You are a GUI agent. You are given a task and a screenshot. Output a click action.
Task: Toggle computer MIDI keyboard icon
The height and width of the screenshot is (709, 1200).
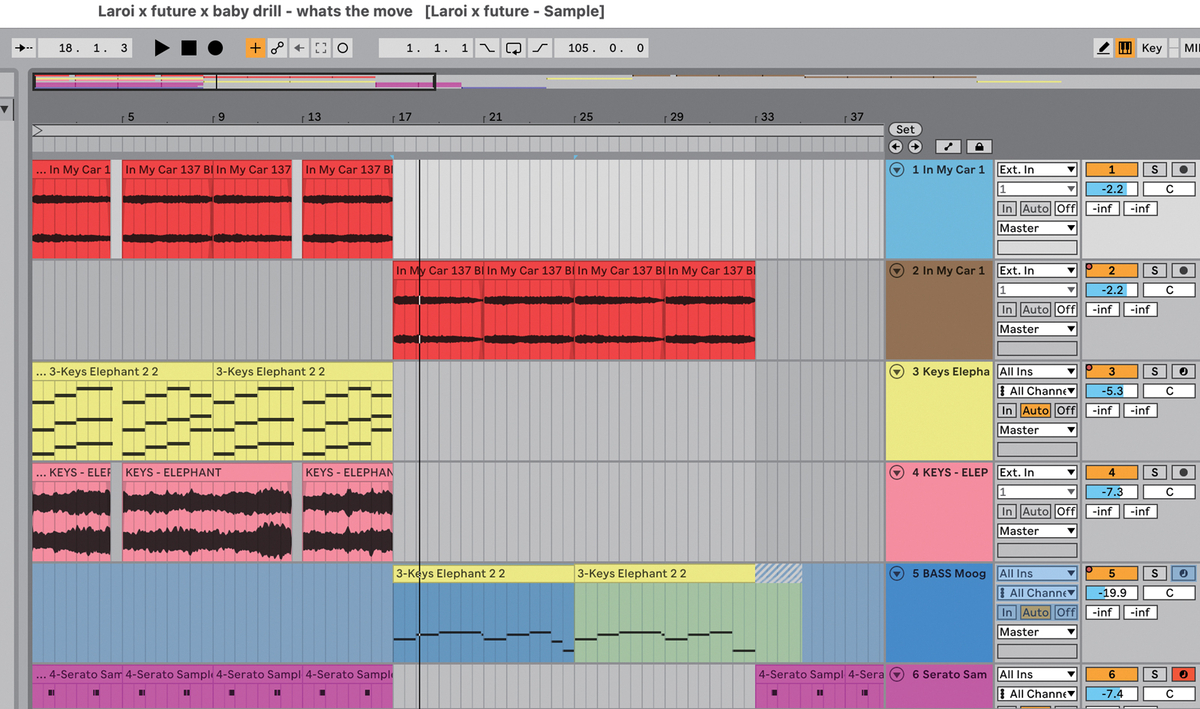tap(1125, 48)
